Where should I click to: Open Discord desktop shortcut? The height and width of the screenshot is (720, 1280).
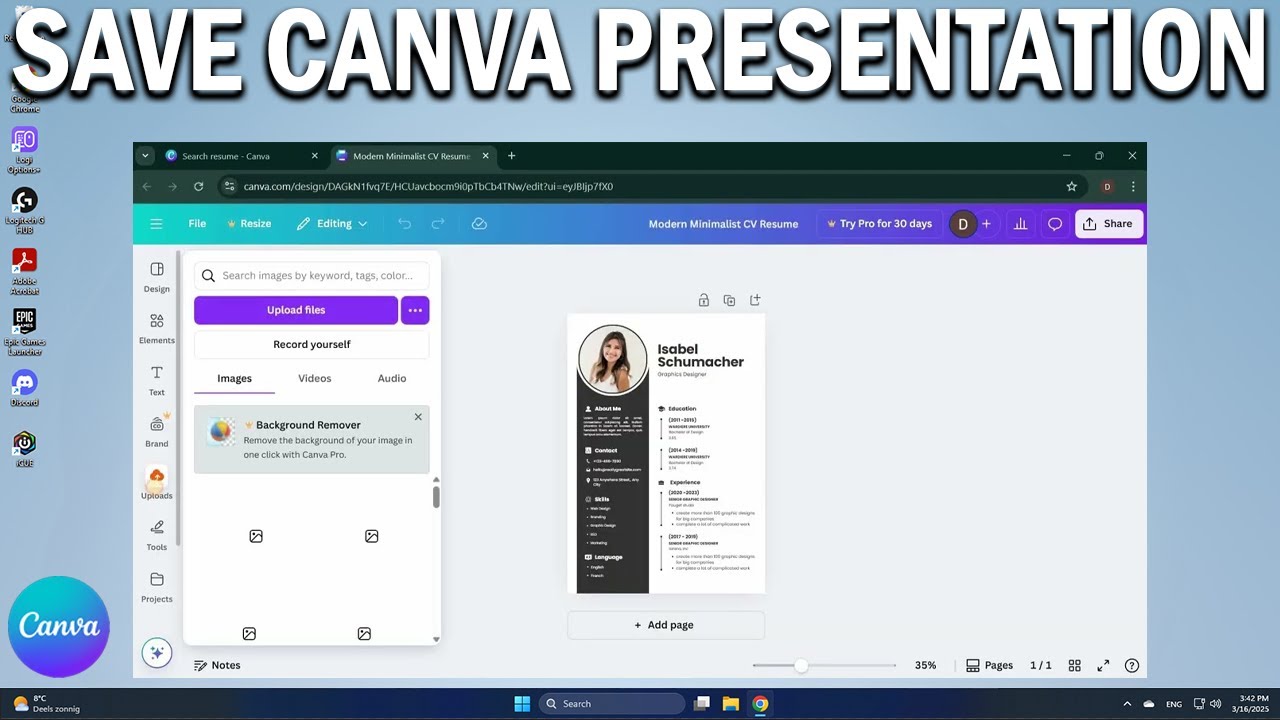[x=24, y=388]
